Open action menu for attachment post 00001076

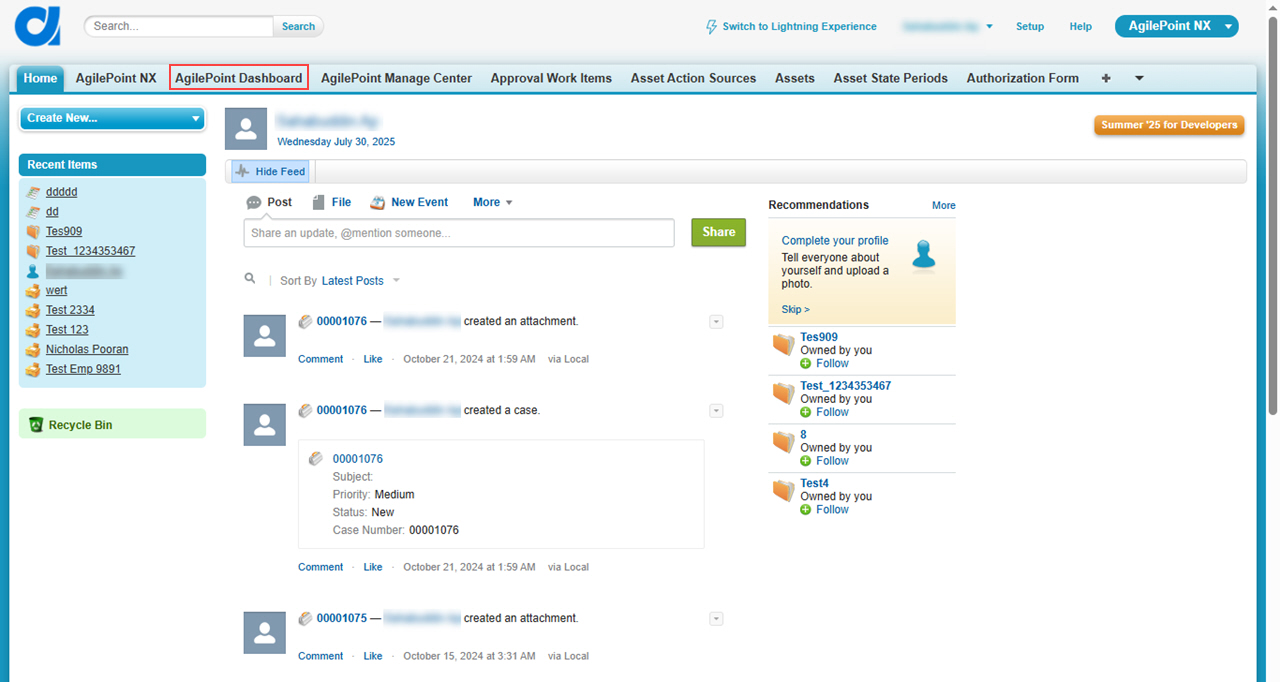click(x=716, y=322)
